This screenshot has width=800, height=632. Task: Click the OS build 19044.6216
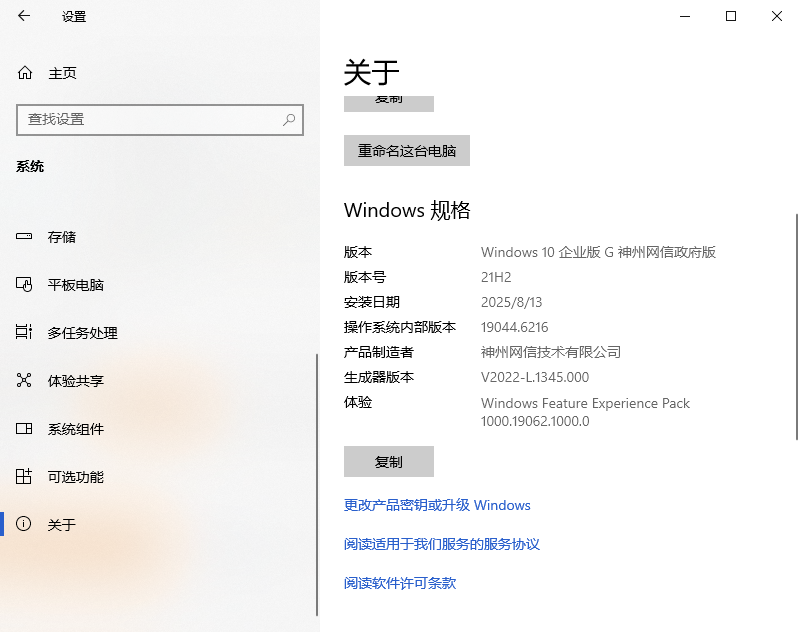514,327
